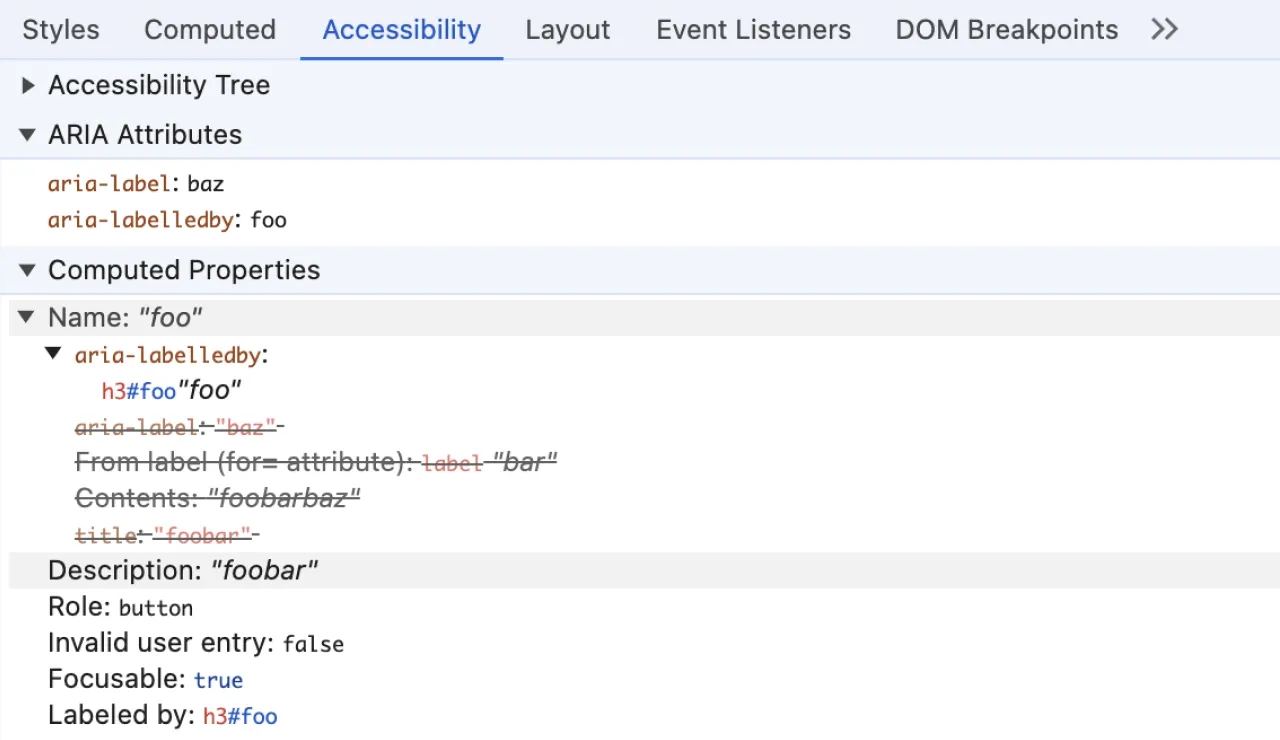The width and height of the screenshot is (1280, 740).
Task: Click the More tabs chevron icon
Action: point(1163,30)
